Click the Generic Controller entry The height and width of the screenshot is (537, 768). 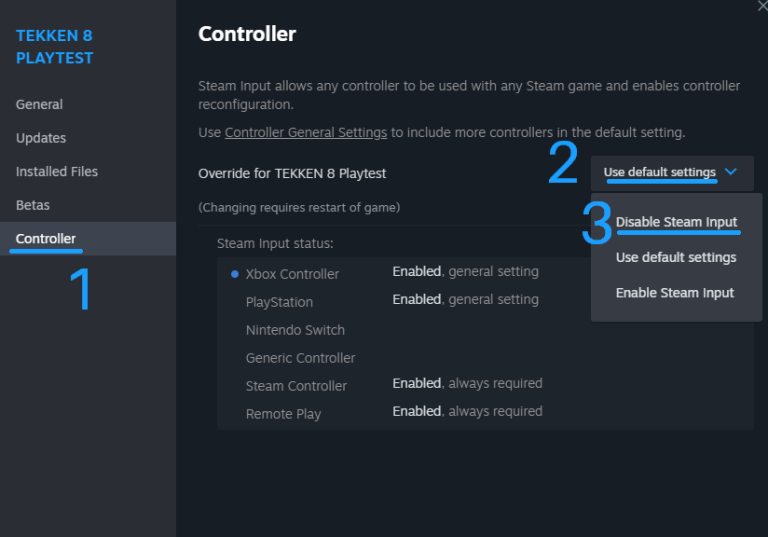tap(301, 358)
